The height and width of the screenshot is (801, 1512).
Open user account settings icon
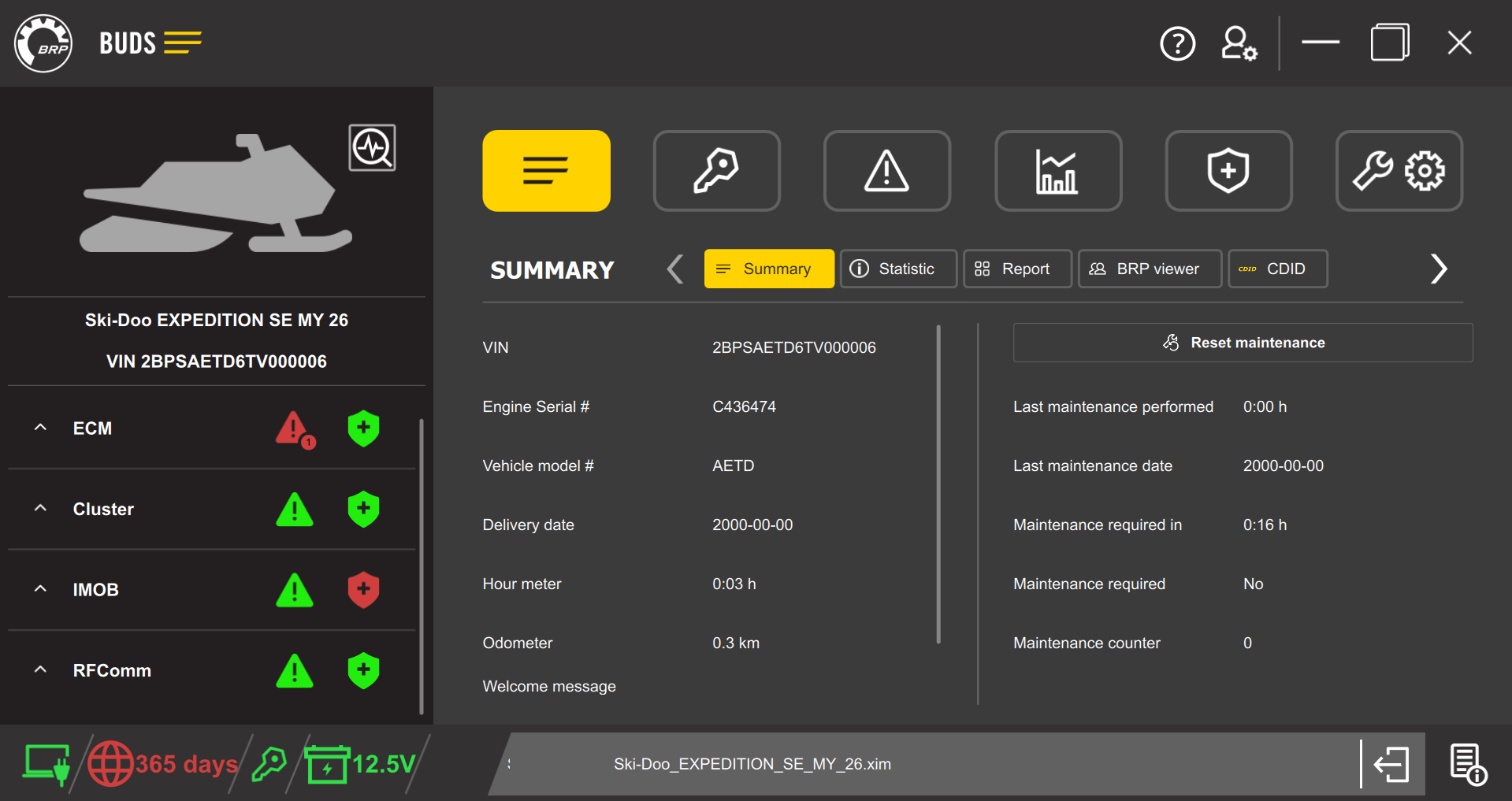click(1238, 43)
